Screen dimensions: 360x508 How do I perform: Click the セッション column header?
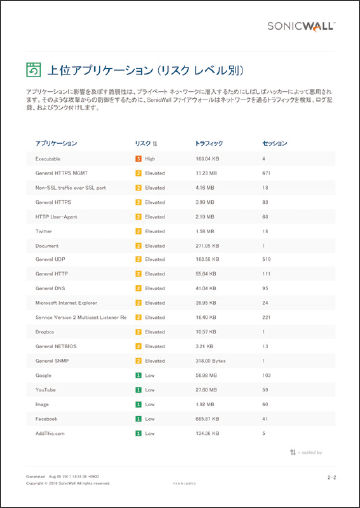point(275,143)
